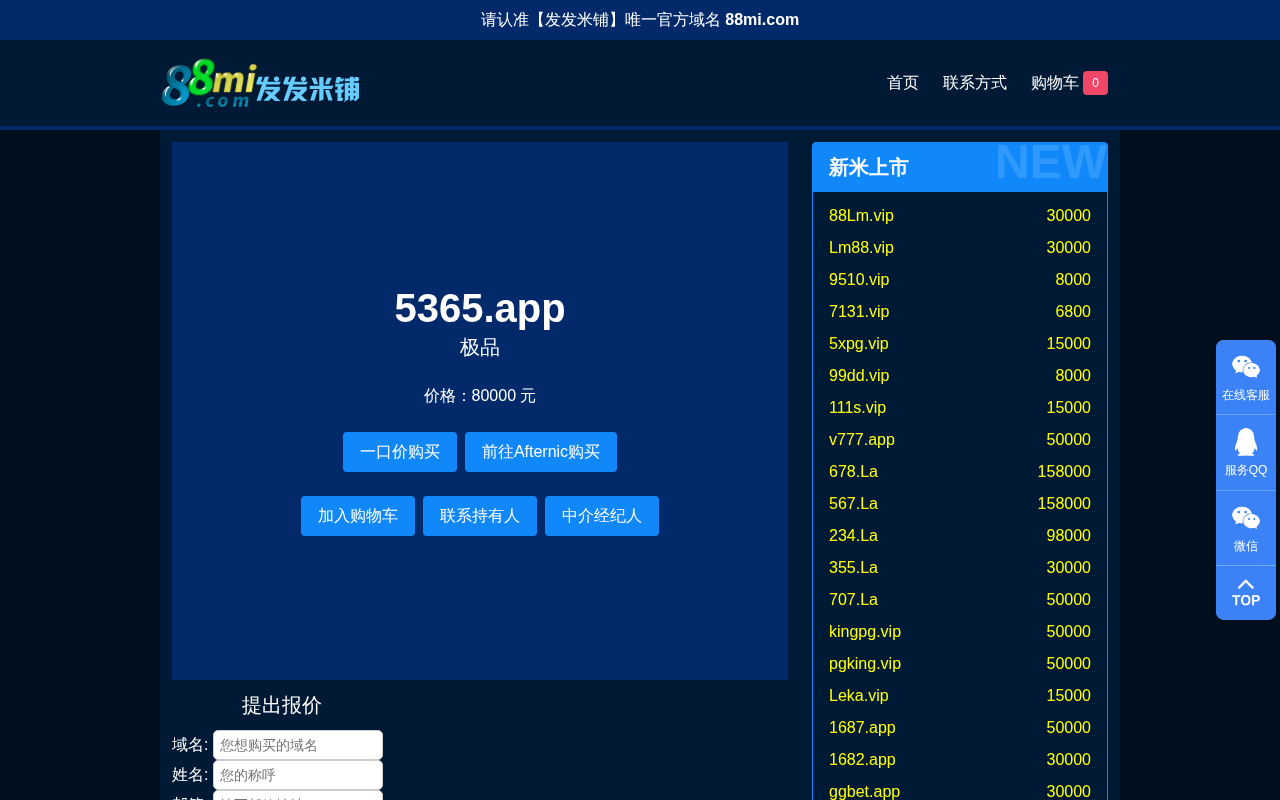
Task: Open the ggbet.app domain listing
Action: point(865,791)
